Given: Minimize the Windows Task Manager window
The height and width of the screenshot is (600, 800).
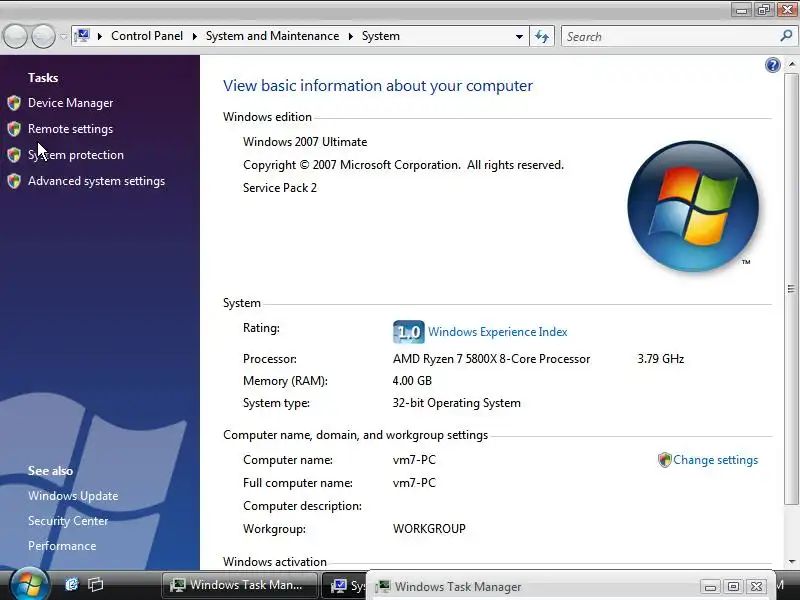Looking at the screenshot, I should (710, 587).
